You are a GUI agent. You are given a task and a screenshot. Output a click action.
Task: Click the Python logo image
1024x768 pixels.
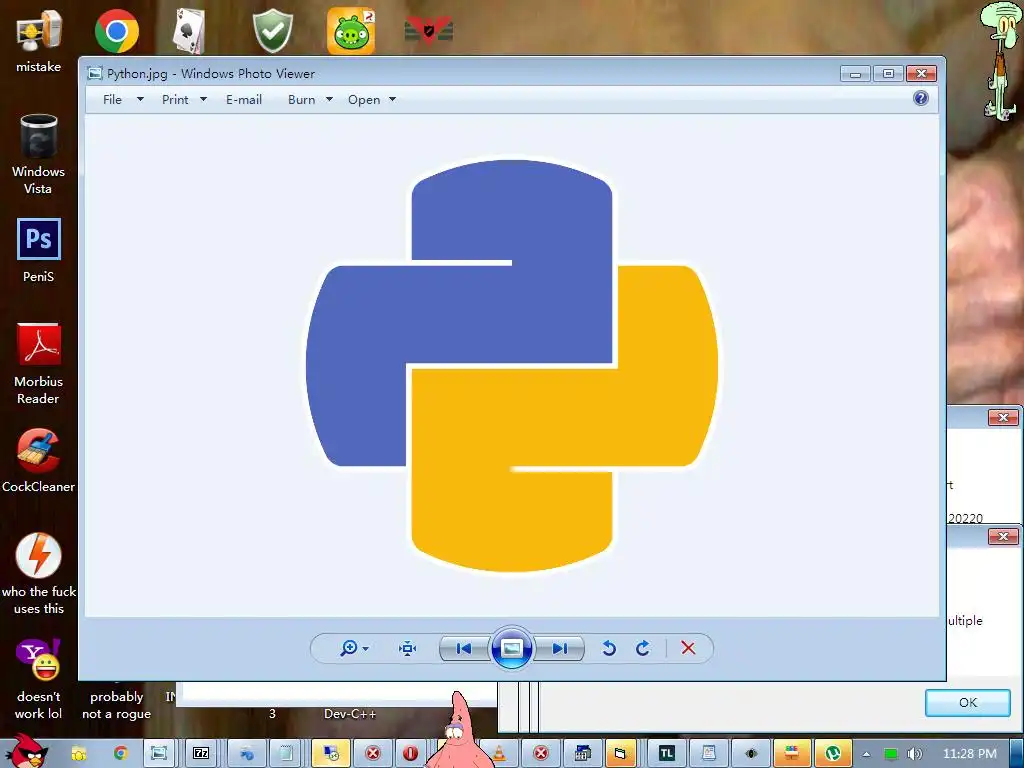(x=512, y=366)
